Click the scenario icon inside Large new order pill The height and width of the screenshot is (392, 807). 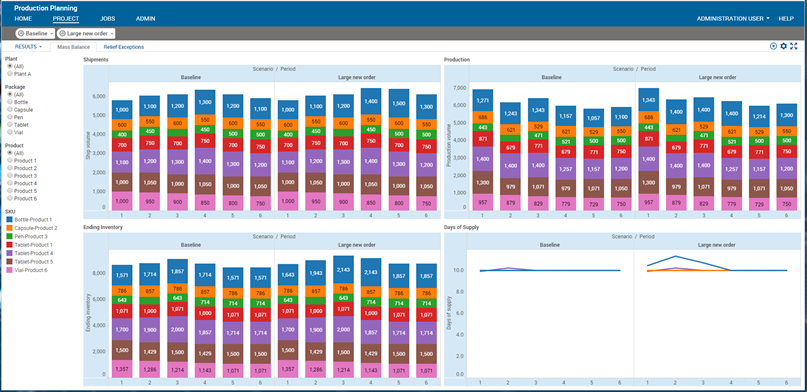(62, 33)
